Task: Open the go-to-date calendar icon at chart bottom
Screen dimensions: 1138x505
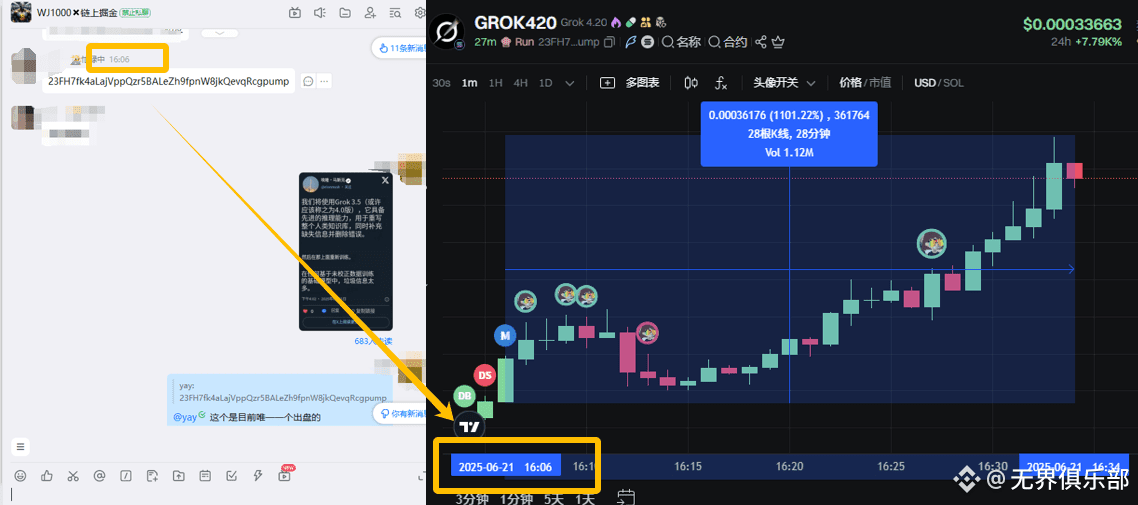Action: click(626, 497)
